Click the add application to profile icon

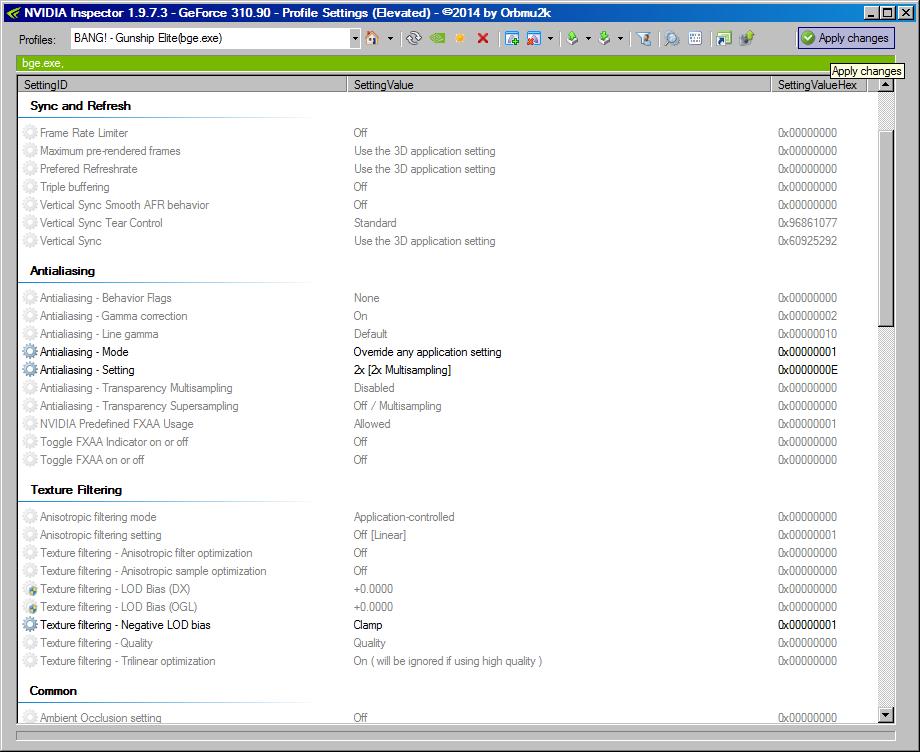pyautogui.click(x=512, y=39)
